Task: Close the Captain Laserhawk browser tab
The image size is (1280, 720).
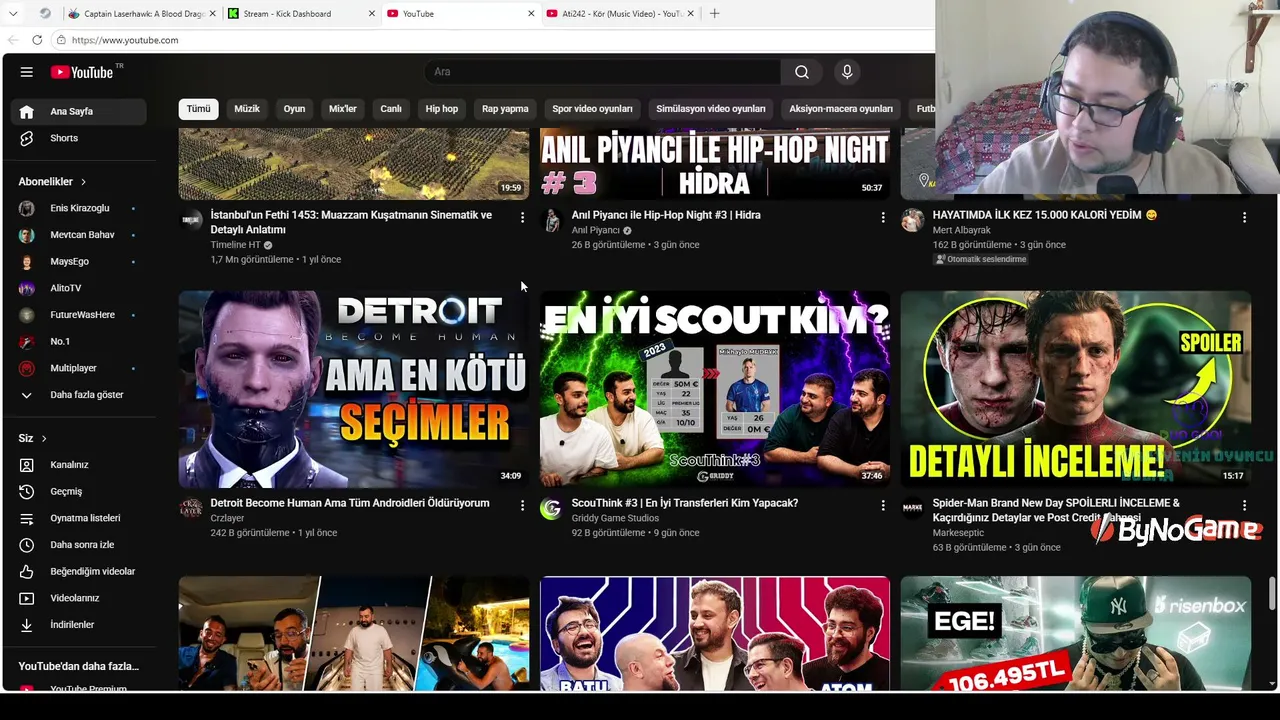Action: click(x=212, y=14)
